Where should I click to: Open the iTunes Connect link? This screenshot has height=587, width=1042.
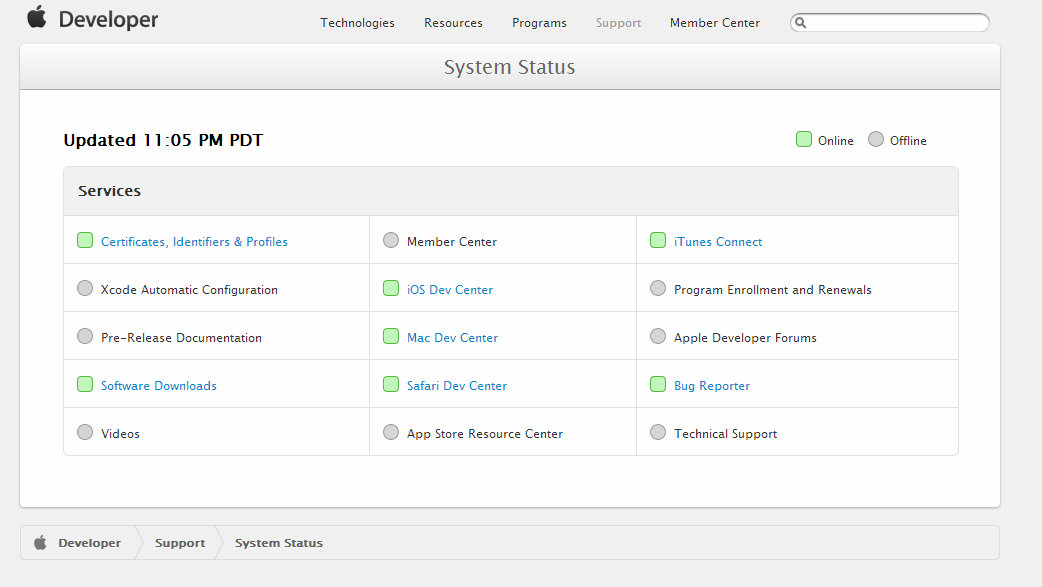[x=718, y=242]
